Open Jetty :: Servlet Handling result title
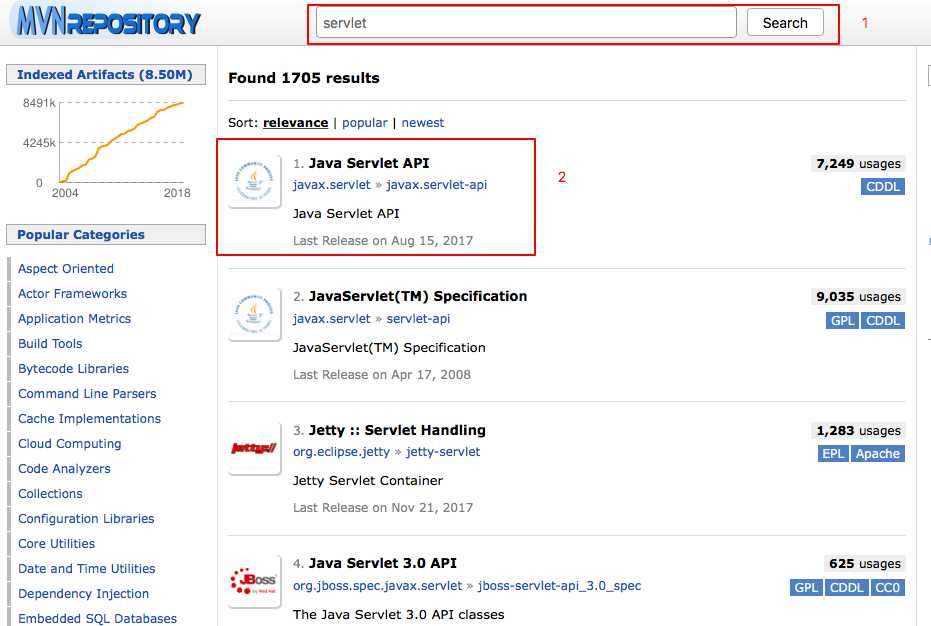The height and width of the screenshot is (626, 931). tap(397, 429)
